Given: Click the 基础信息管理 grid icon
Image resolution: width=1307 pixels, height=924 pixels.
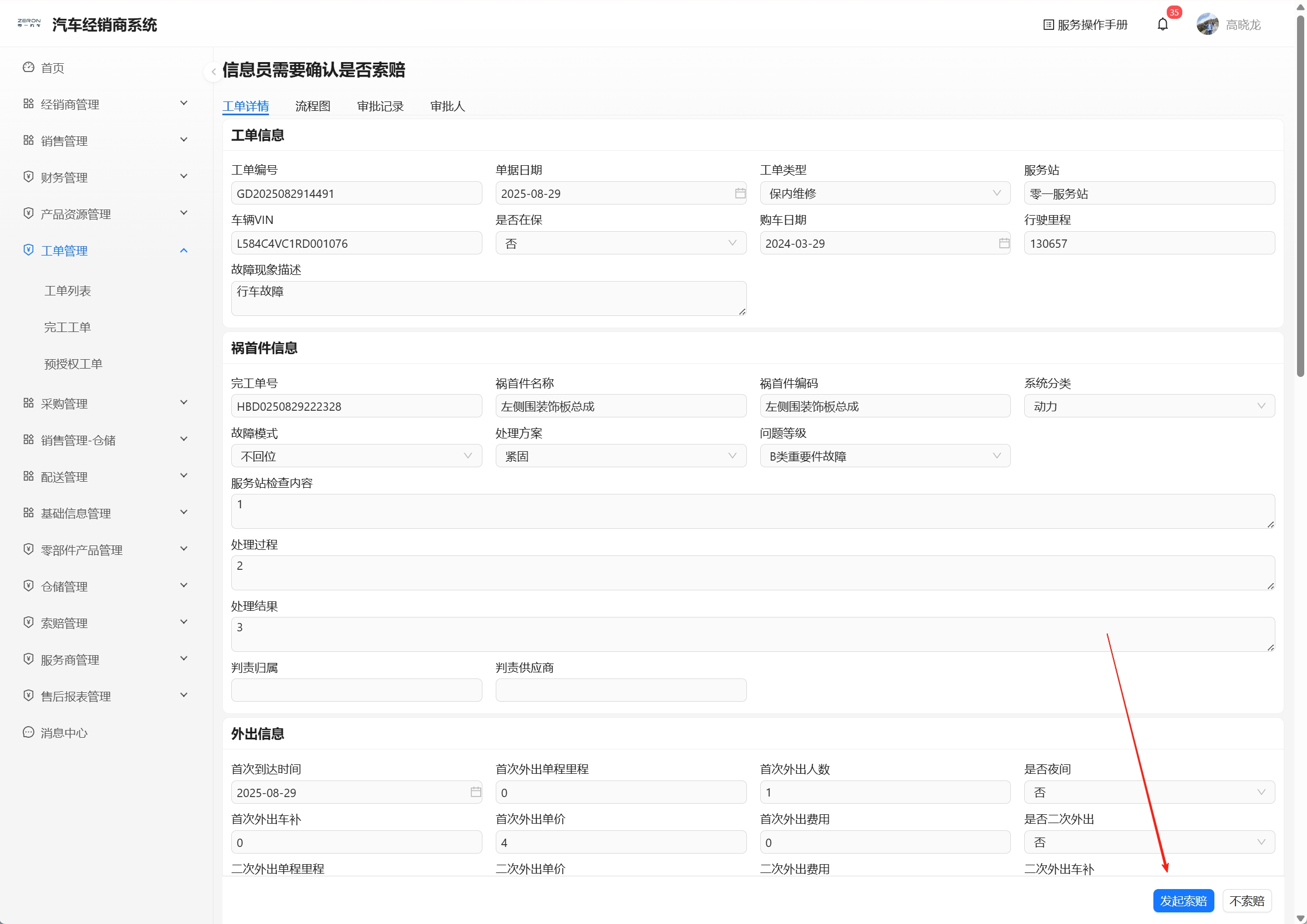Looking at the screenshot, I should point(28,513).
